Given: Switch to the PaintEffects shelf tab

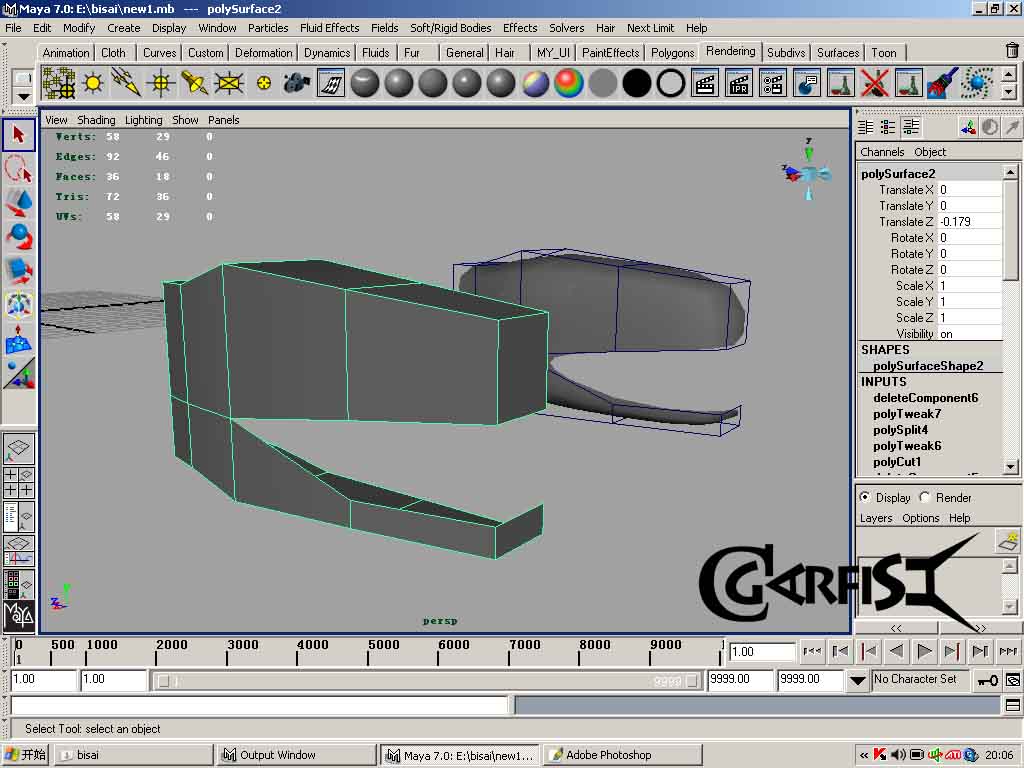Looking at the screenshot, I should (x=611, y=52).
